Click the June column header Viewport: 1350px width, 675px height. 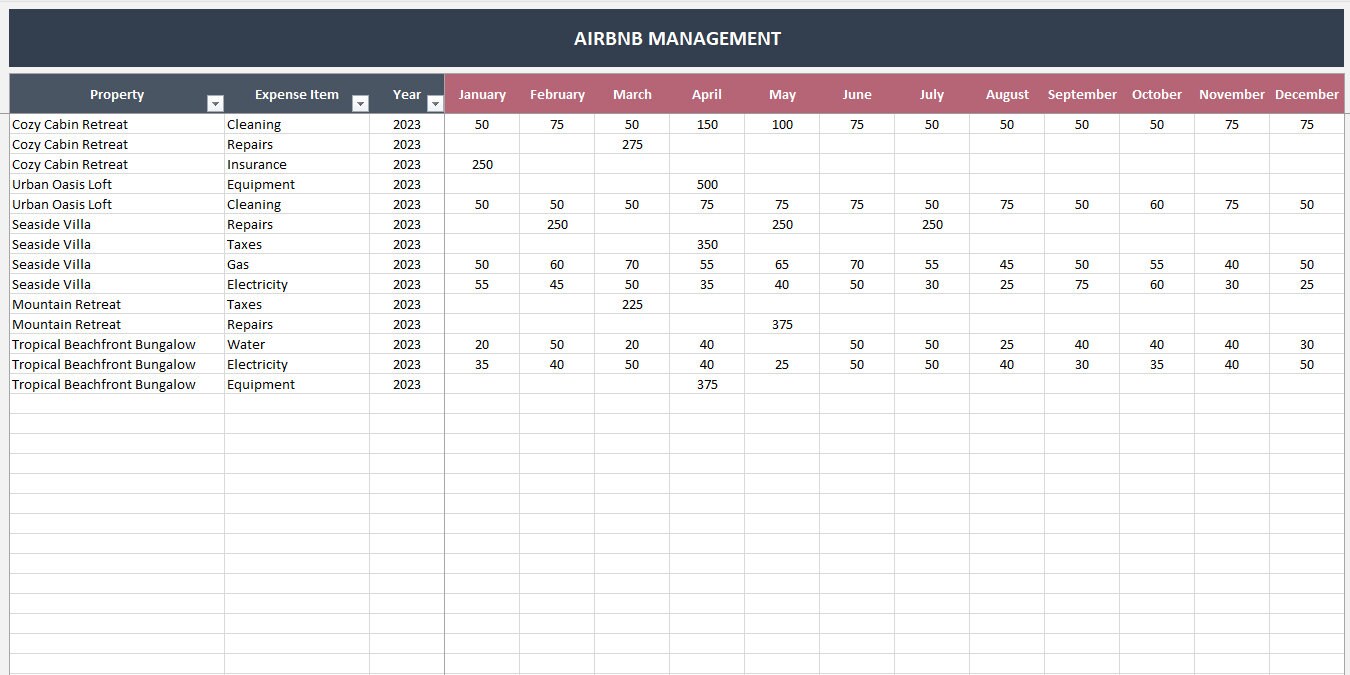click(x=857, y=94)
